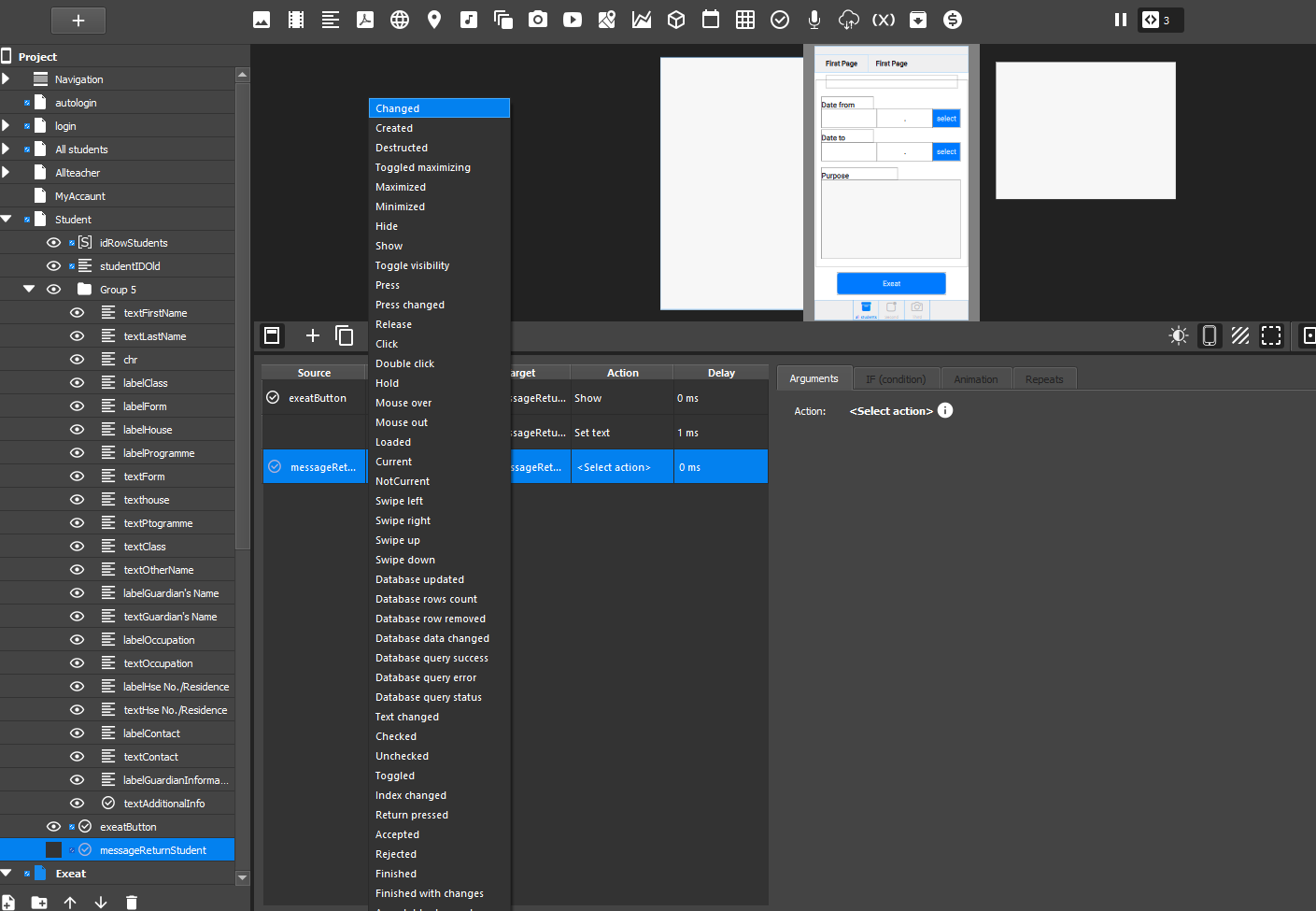
Task: Move selected item up in tree
Action: [x=70, y=902]
